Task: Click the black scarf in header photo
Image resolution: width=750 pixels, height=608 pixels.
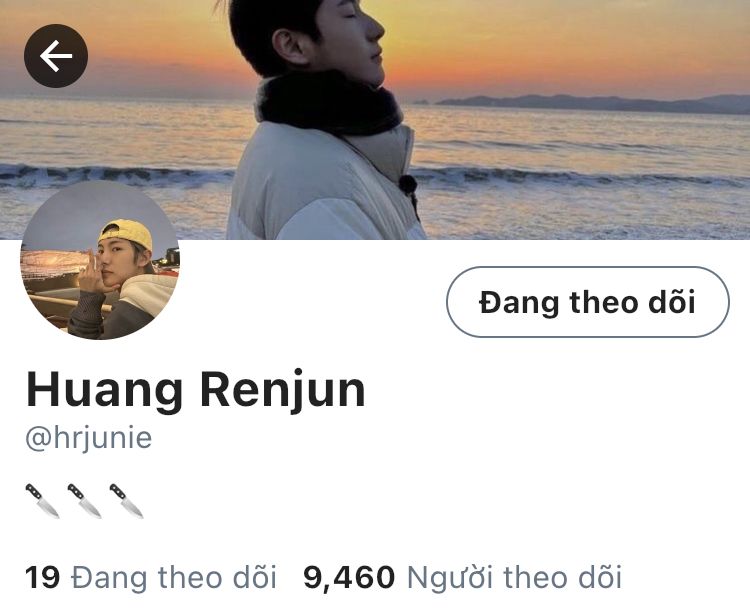Action: (328, 103)
